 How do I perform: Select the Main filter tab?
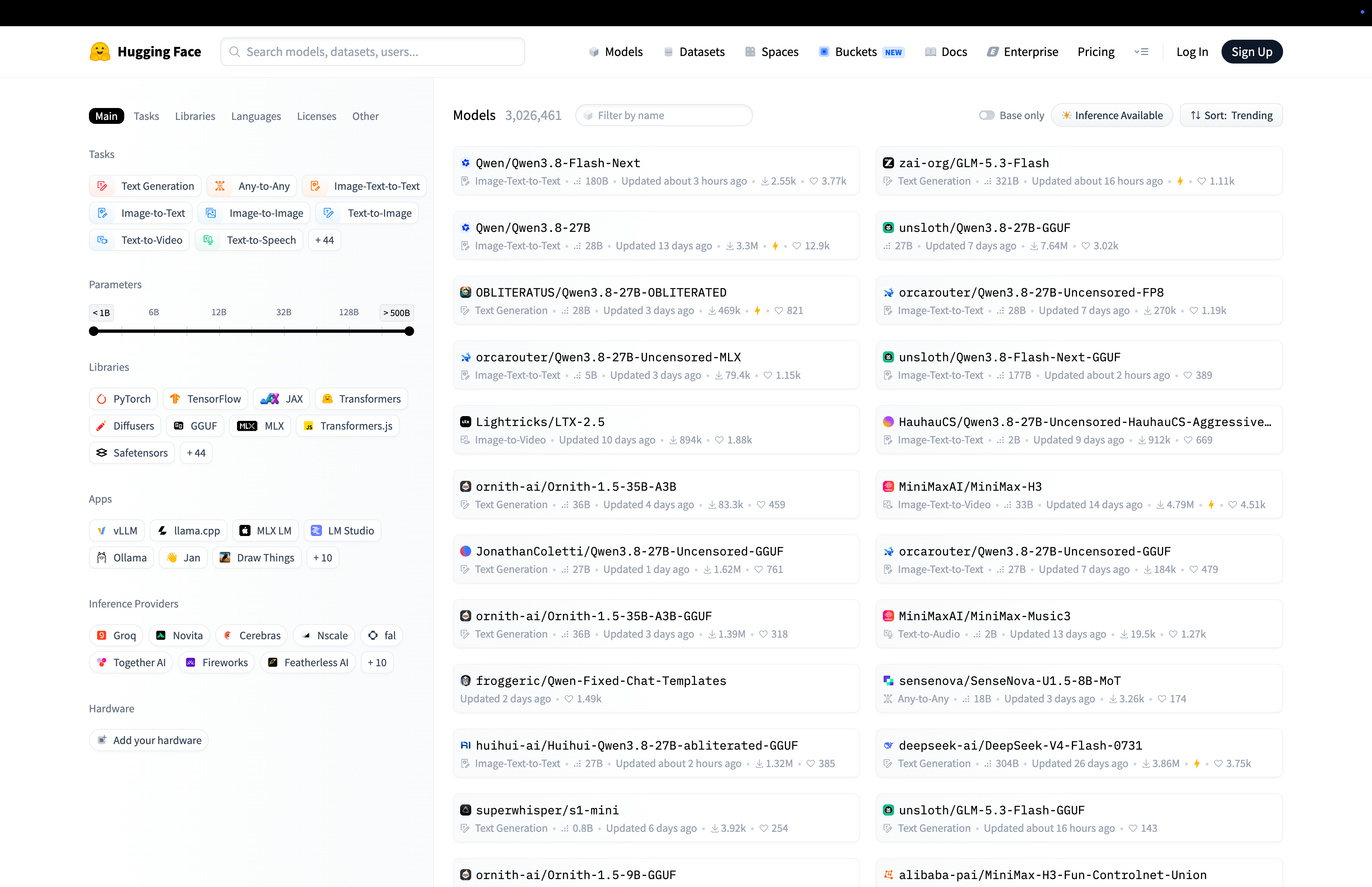pyautogui.click(x=106, y=116)
